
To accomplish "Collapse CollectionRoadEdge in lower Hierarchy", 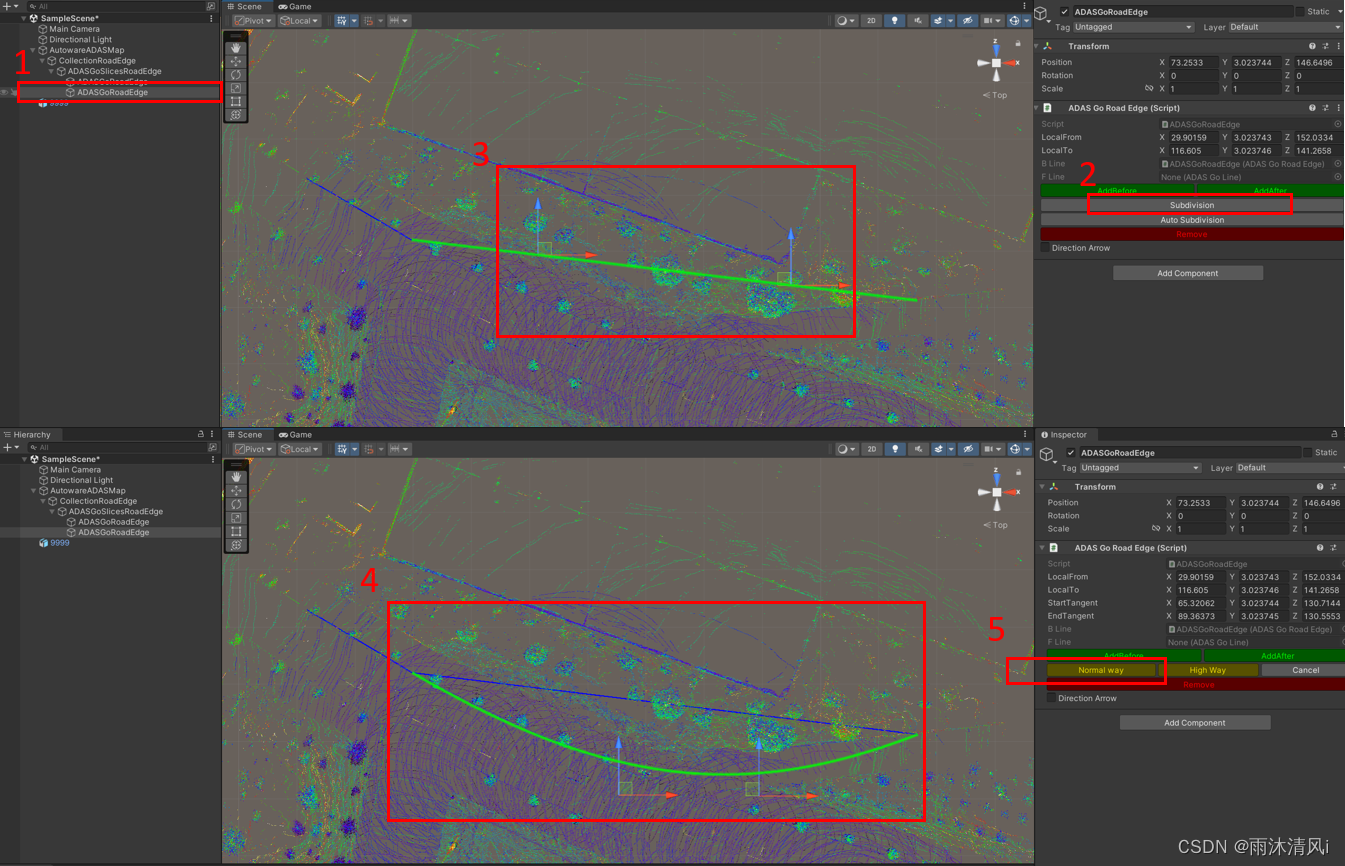I will pos(44,501).
